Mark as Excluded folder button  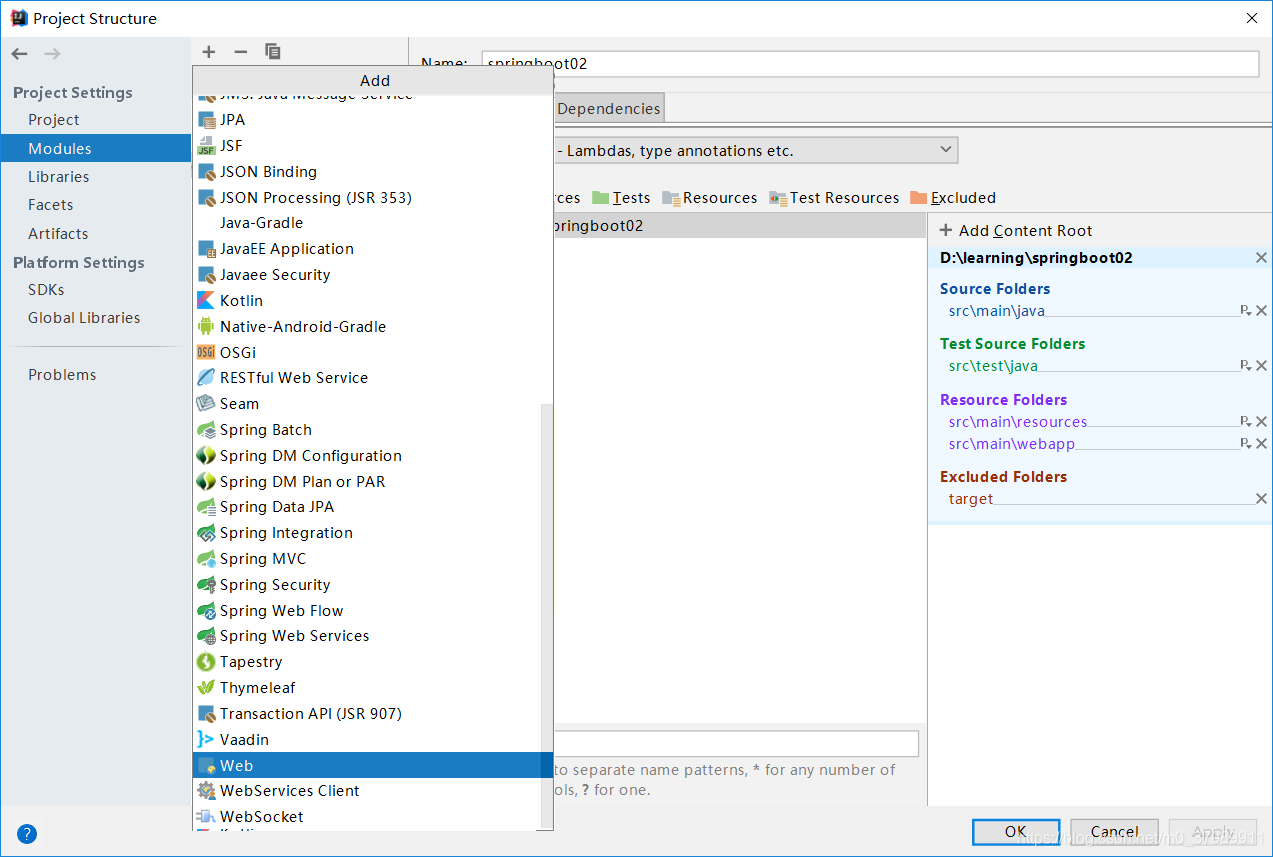(953, 198)
